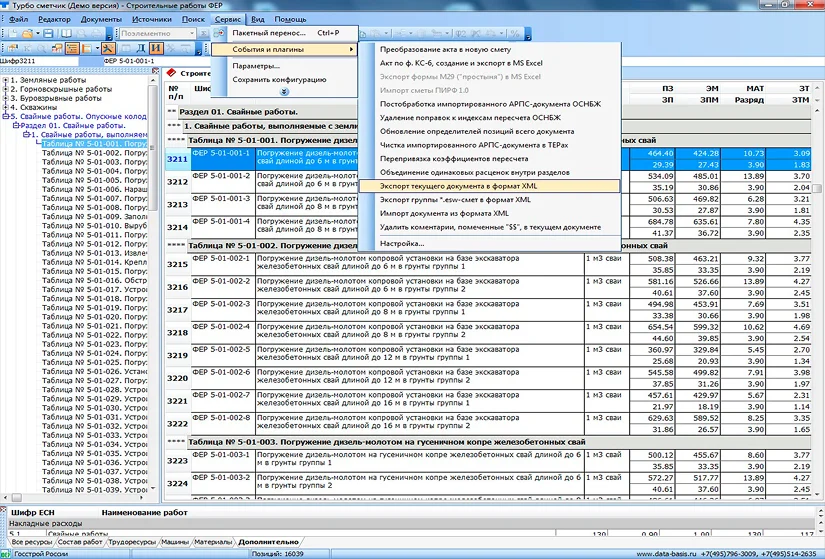Expand the hidden items in Сервис menu
This screenshot has width=825, height=559.
284,92
